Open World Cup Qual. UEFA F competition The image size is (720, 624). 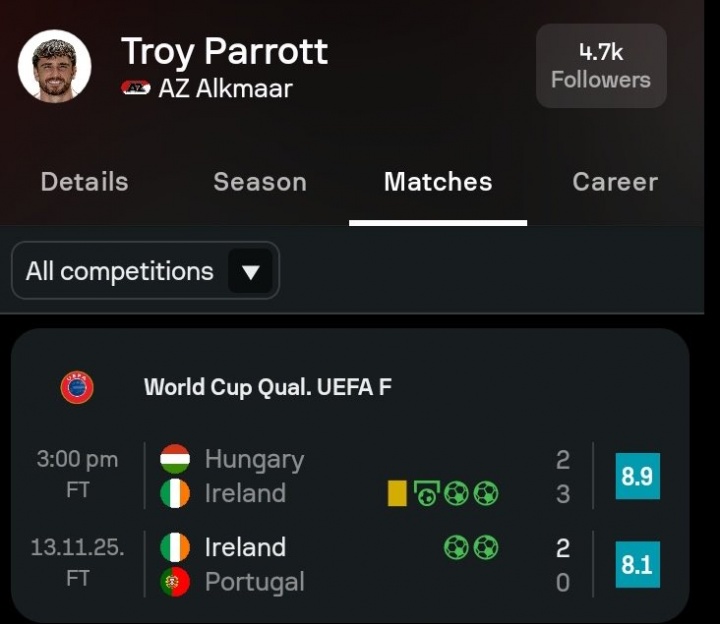tap(267, 387)
